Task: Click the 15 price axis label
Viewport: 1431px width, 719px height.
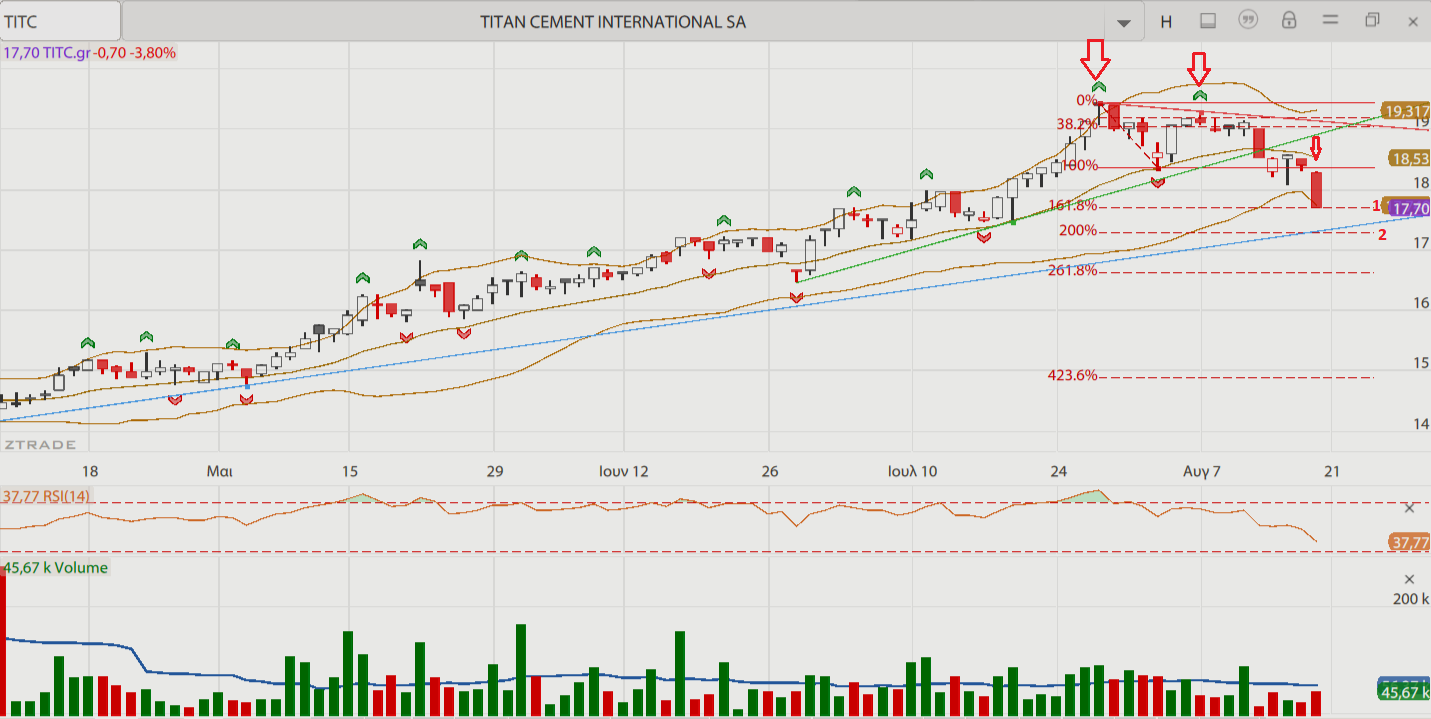Action: 1422,363
